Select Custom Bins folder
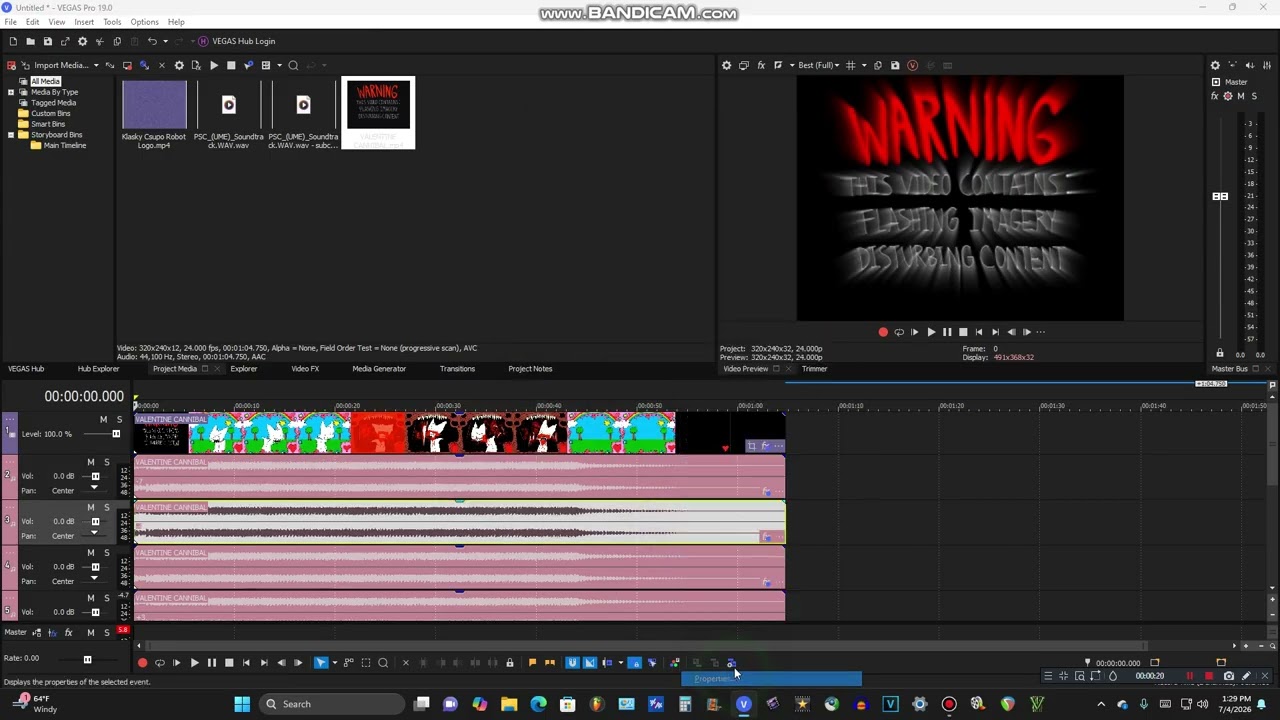Image resolution: width=1280 pixels, height=720 pixels. (50, 113)
